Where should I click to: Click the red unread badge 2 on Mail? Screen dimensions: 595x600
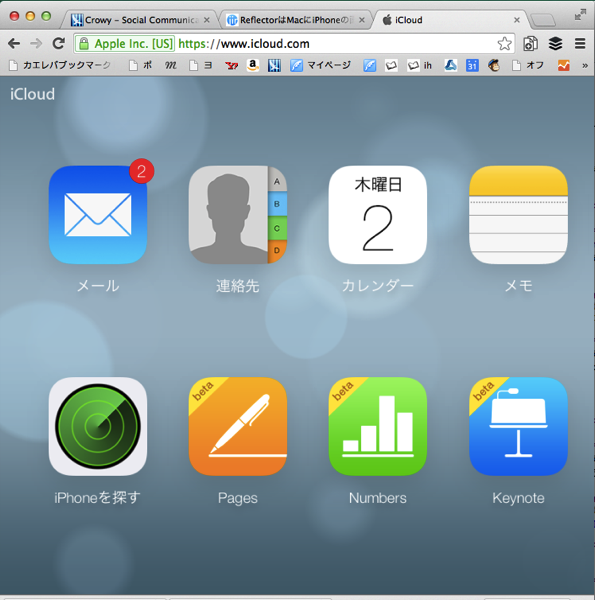click(x=142, y=171)
